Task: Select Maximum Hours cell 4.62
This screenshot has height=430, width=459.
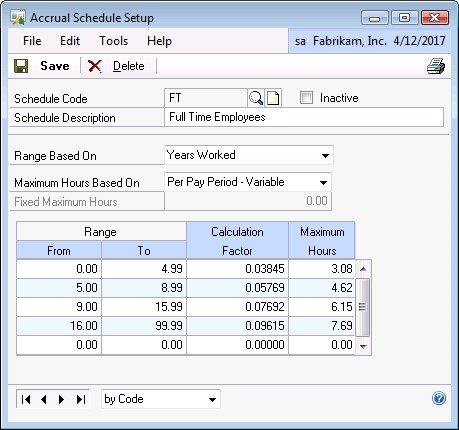Action: (x=322, y=288)
